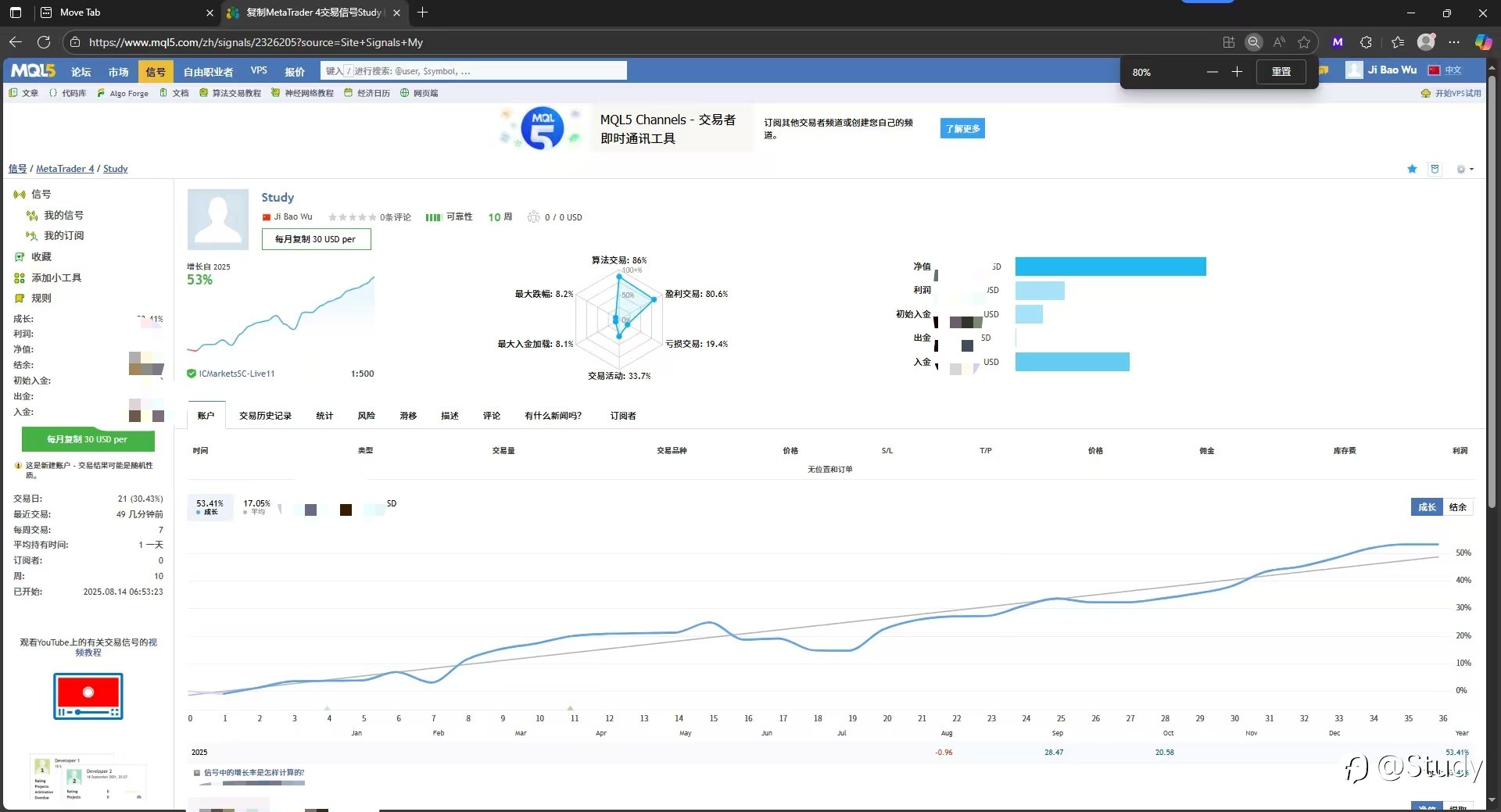Open the VPS menu item
Viewport: 1501px width, 812px height.
click(x=259, y=71)
